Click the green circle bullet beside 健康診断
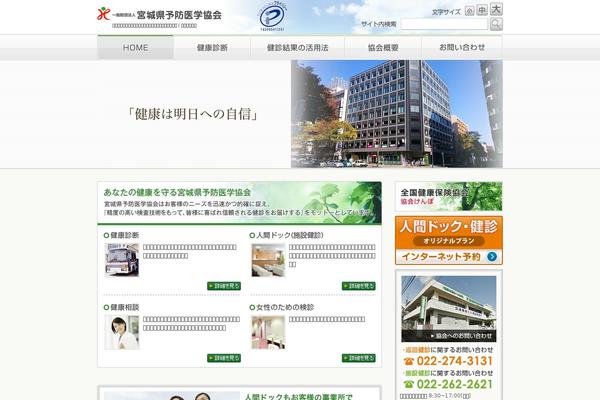This screenshot has width=600, height=400. point(106,235)
